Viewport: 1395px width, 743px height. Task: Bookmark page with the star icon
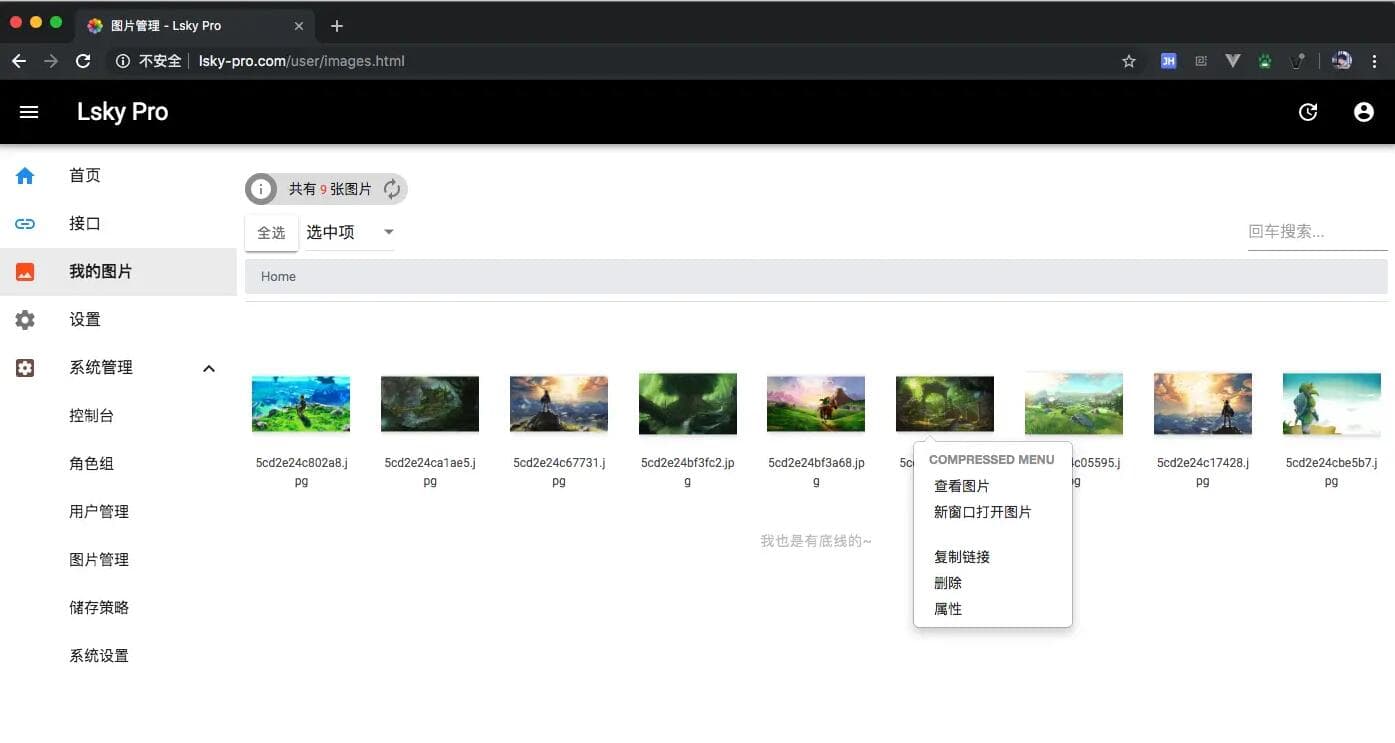coord(1129,61)
